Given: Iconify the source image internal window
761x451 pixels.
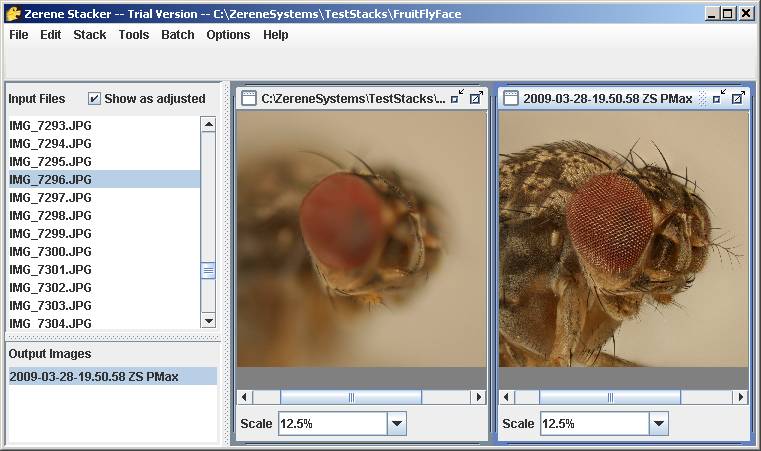Looking at the screenshot, I should (x=457, y=97).
